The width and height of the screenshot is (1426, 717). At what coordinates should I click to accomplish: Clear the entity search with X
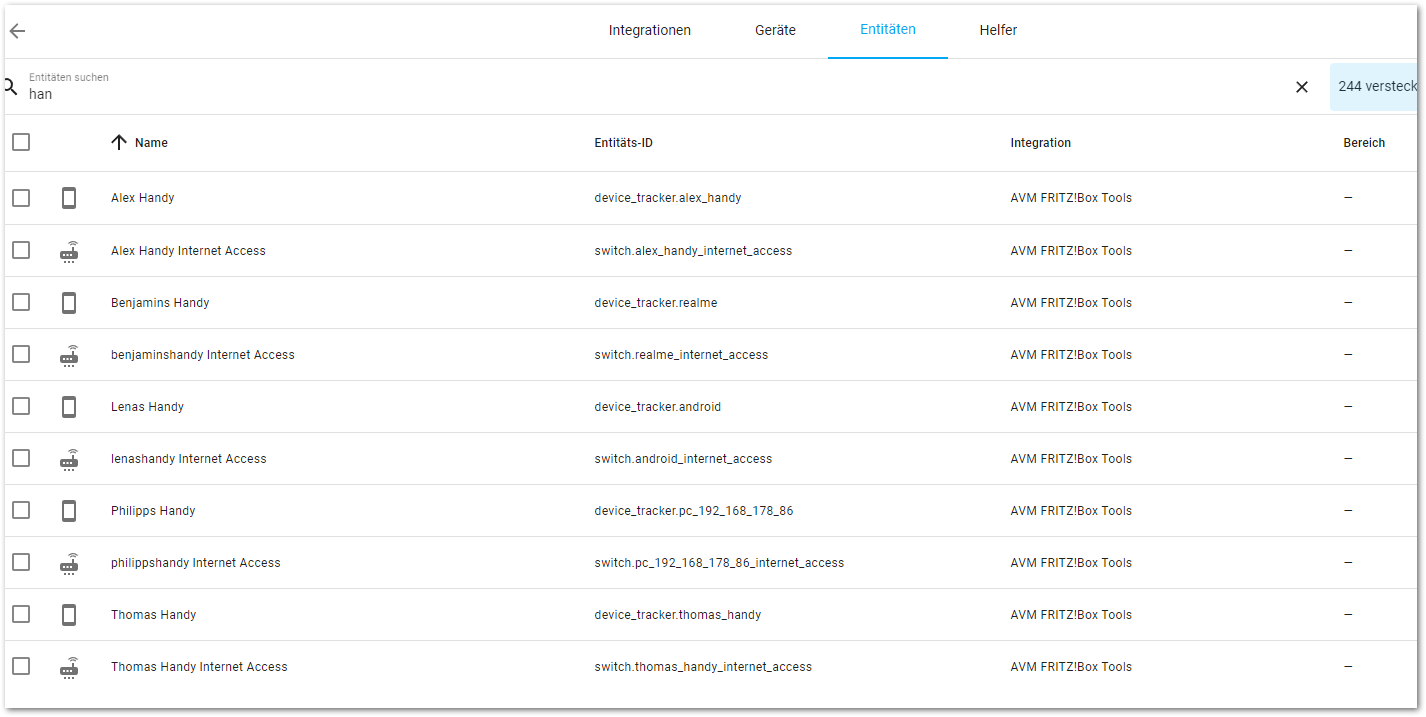pyautogui.click(x=1301, y=87)
